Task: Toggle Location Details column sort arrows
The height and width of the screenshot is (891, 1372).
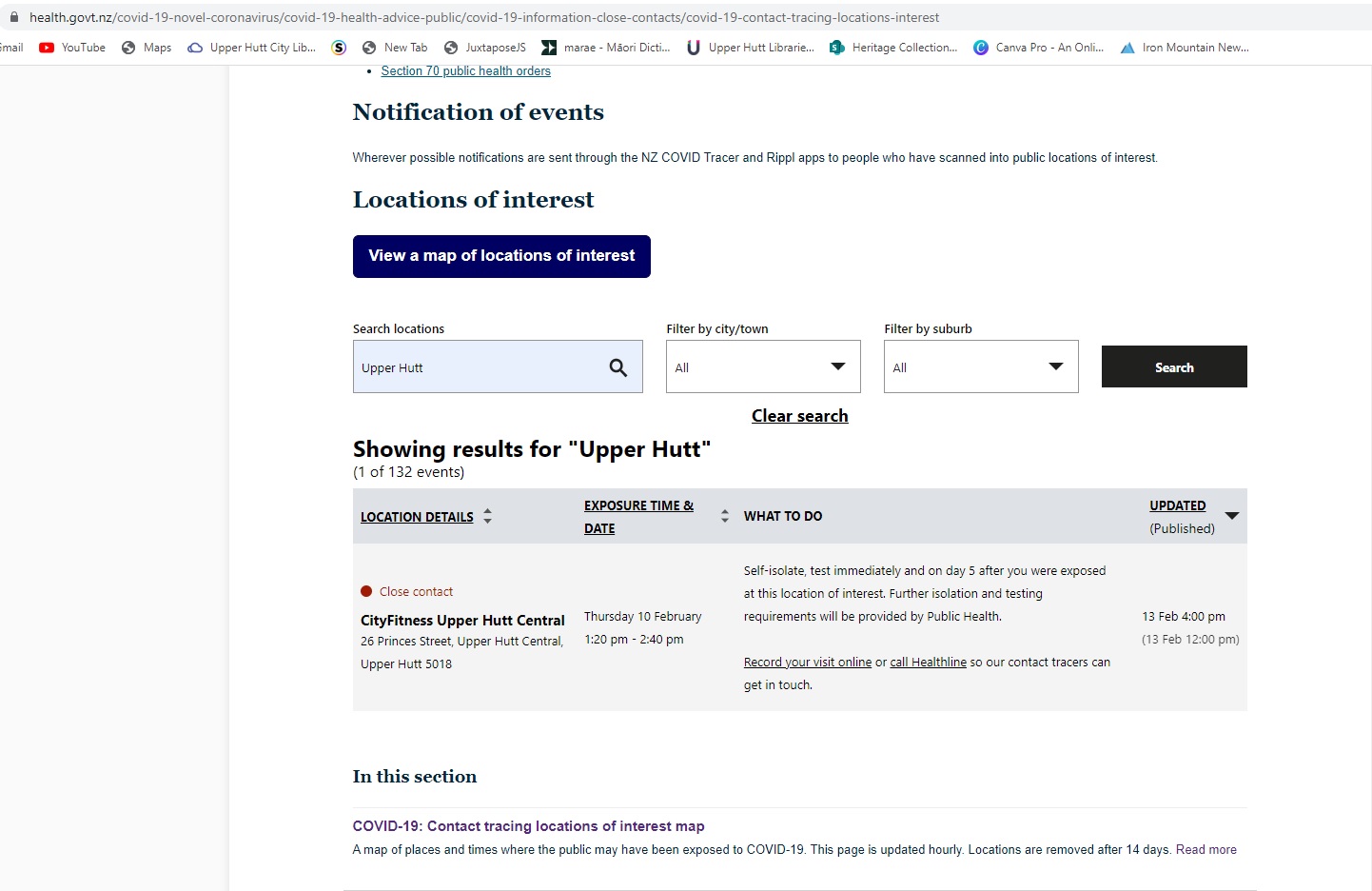Action: click(x=487, y=516)
